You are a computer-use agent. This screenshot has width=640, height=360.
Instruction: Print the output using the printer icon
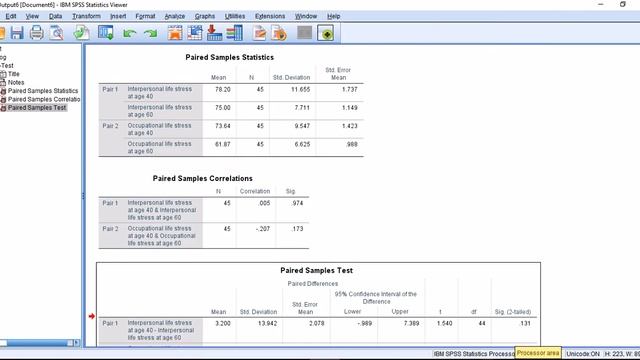coord(36,33)
